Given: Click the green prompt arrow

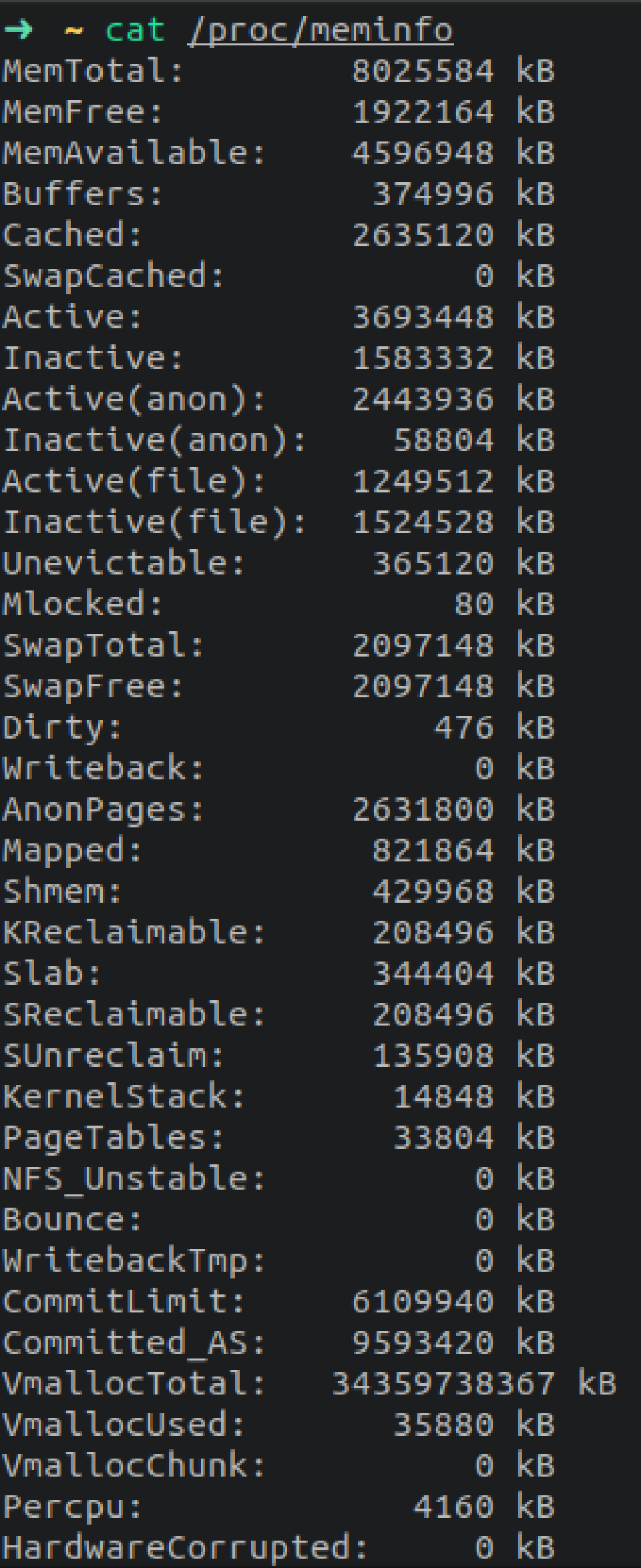Looking at the screenshot, I should pyautogui.click(x=18, y=29).
